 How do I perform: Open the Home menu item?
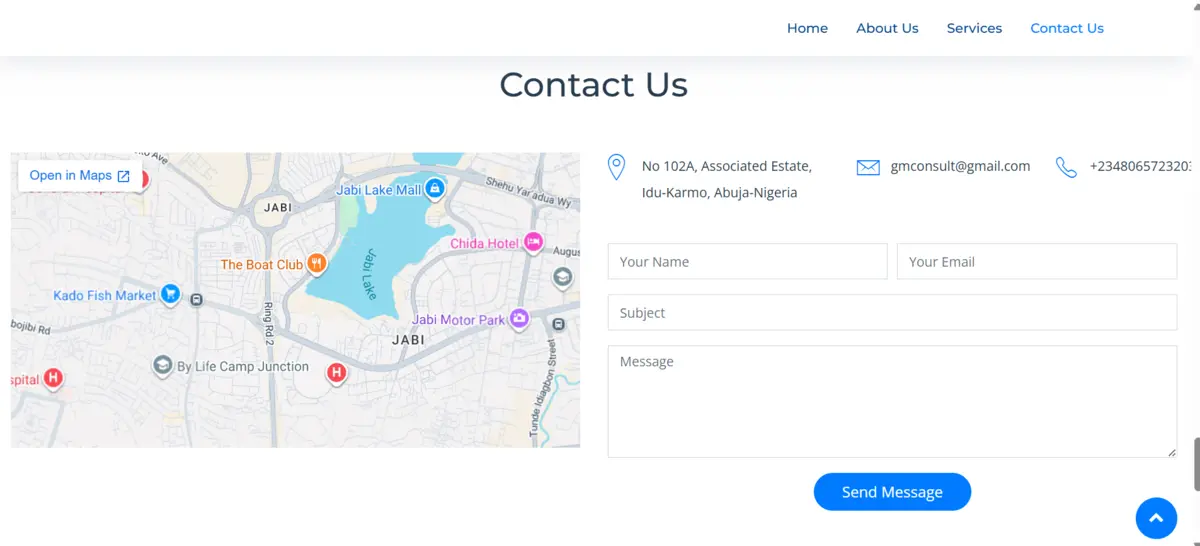point(807,28)
